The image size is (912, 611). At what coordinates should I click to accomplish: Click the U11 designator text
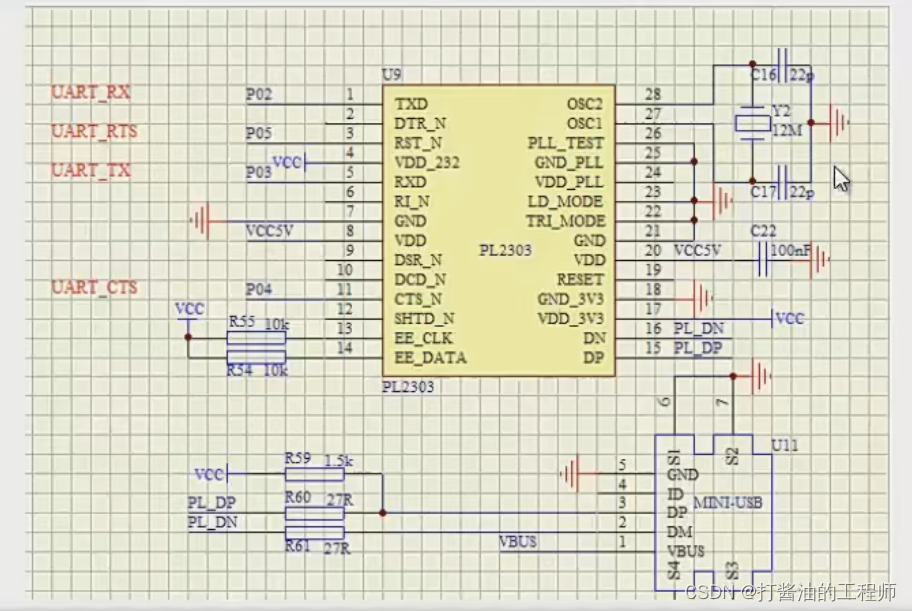785,446
